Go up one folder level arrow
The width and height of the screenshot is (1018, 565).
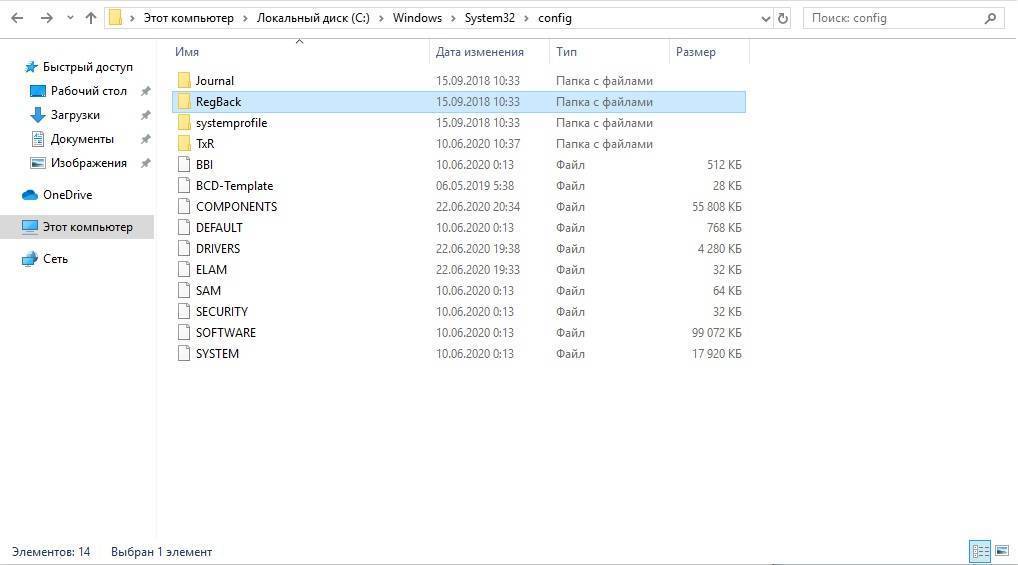(x=91, y=18)
